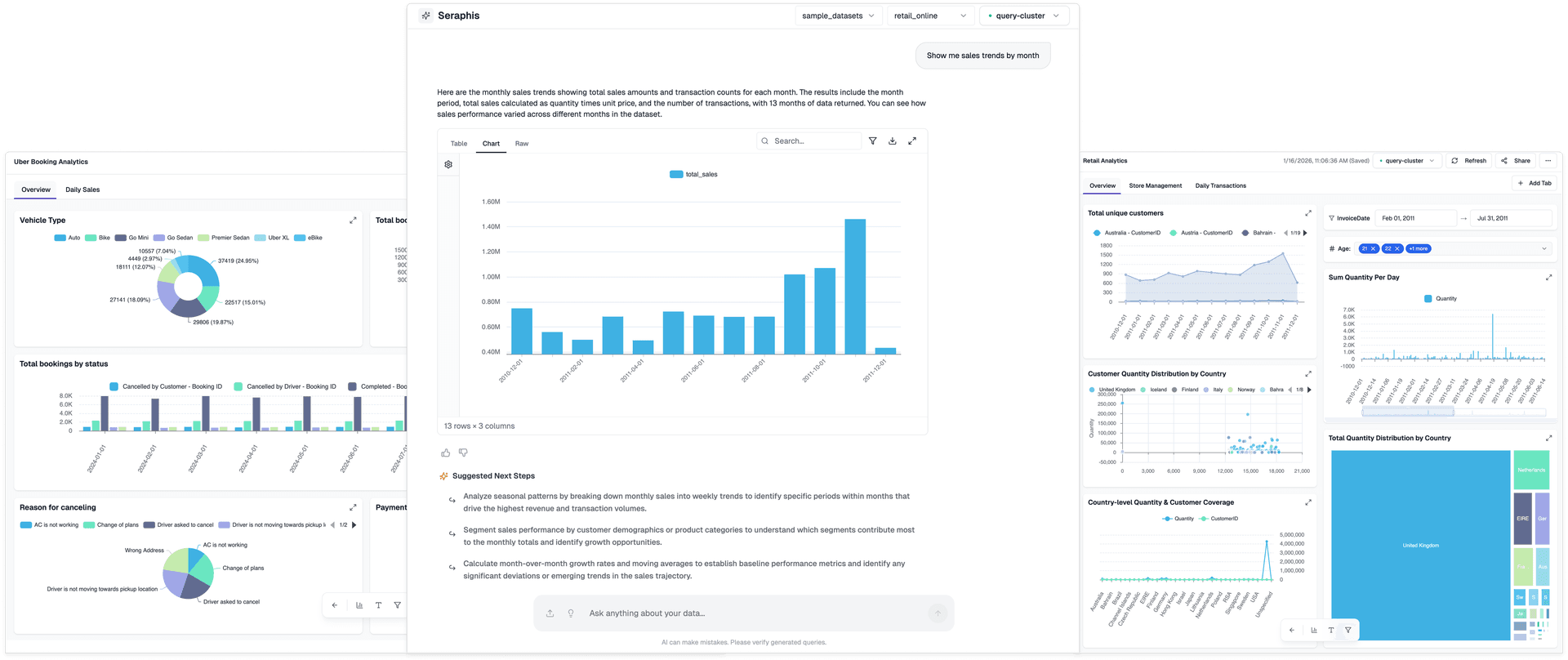Expand the Age filter dropdown chevron

(1543, 249)
